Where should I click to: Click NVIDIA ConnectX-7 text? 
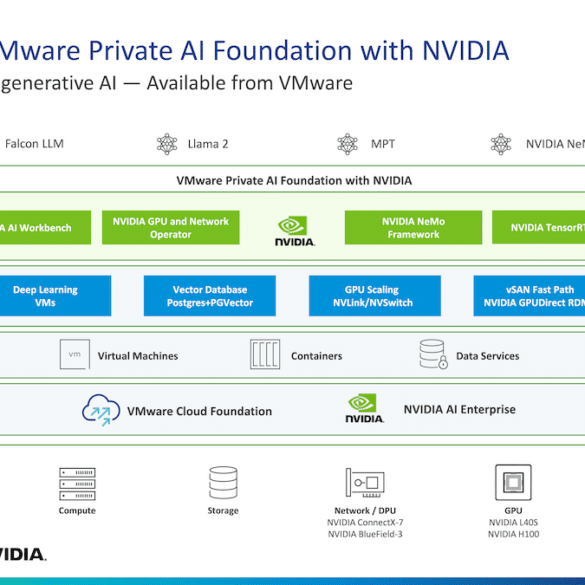pyautogui.click(x=365, y=522)
